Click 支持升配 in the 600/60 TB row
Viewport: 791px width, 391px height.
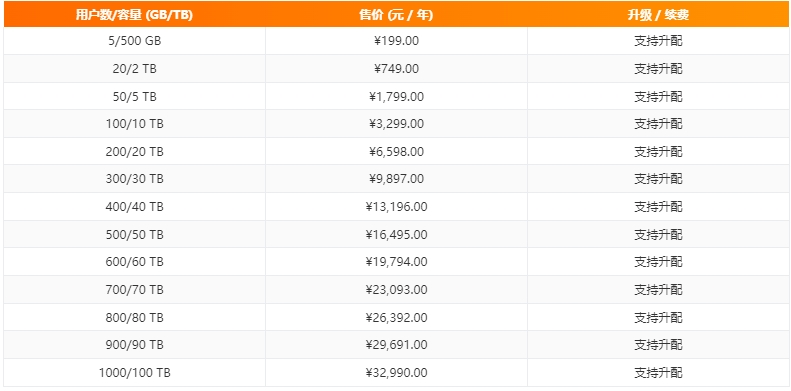tap(658, 262)
